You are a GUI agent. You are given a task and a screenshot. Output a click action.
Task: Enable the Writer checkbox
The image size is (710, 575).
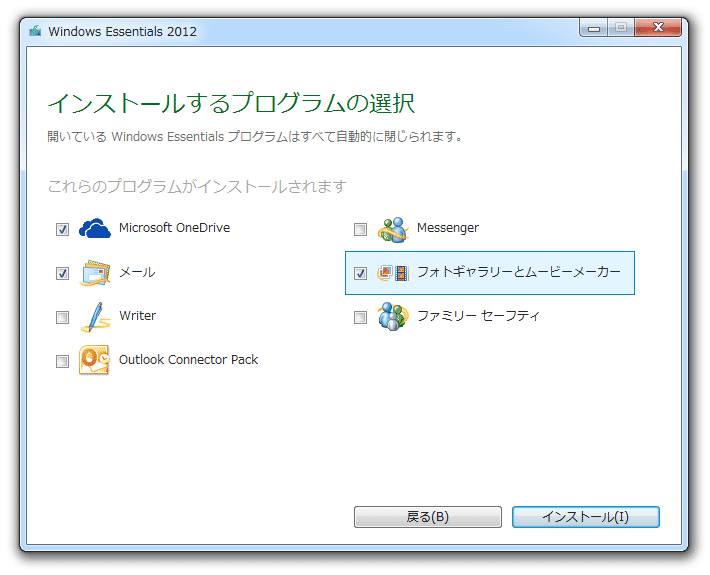coord(62,317)
